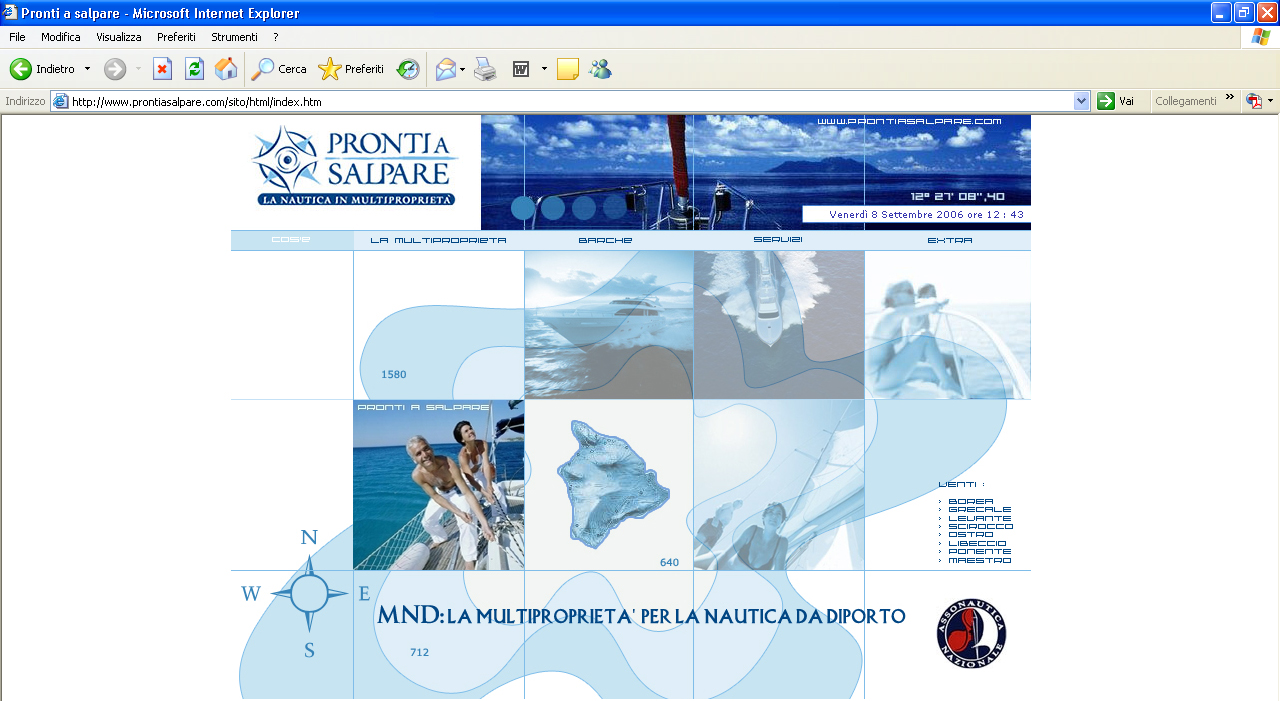Click the Adobe PDF toolbar icon
This screenshot has height=701, width=1280.
tap(1254, 101)
